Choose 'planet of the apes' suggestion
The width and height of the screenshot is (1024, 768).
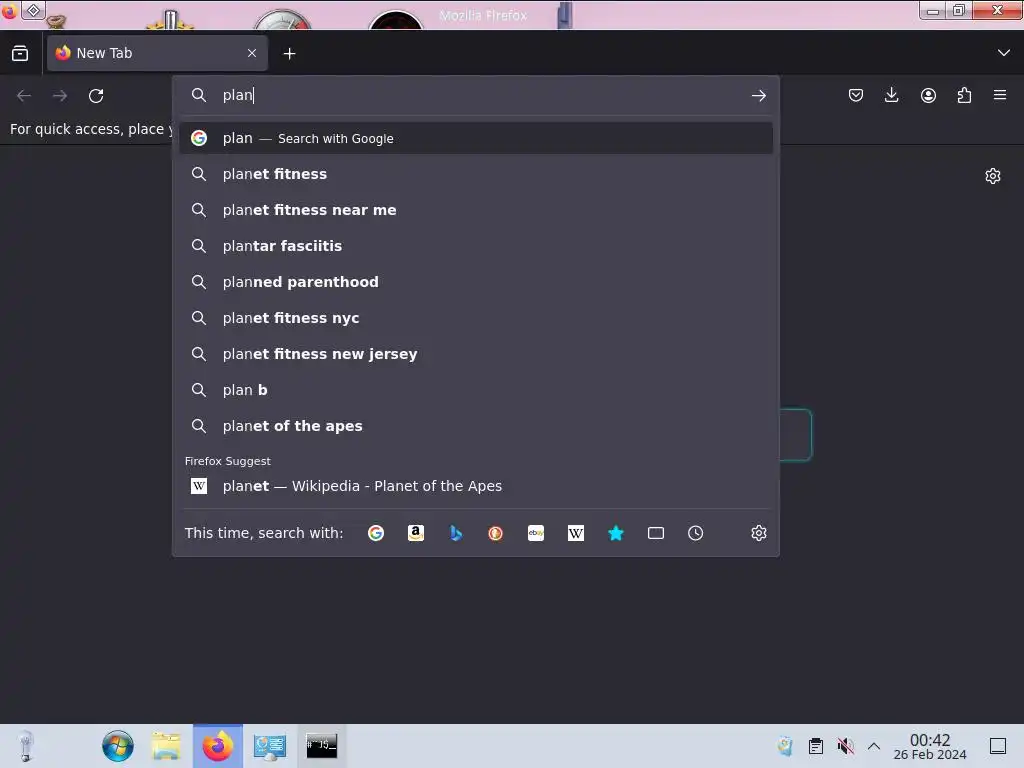point(476,425)
